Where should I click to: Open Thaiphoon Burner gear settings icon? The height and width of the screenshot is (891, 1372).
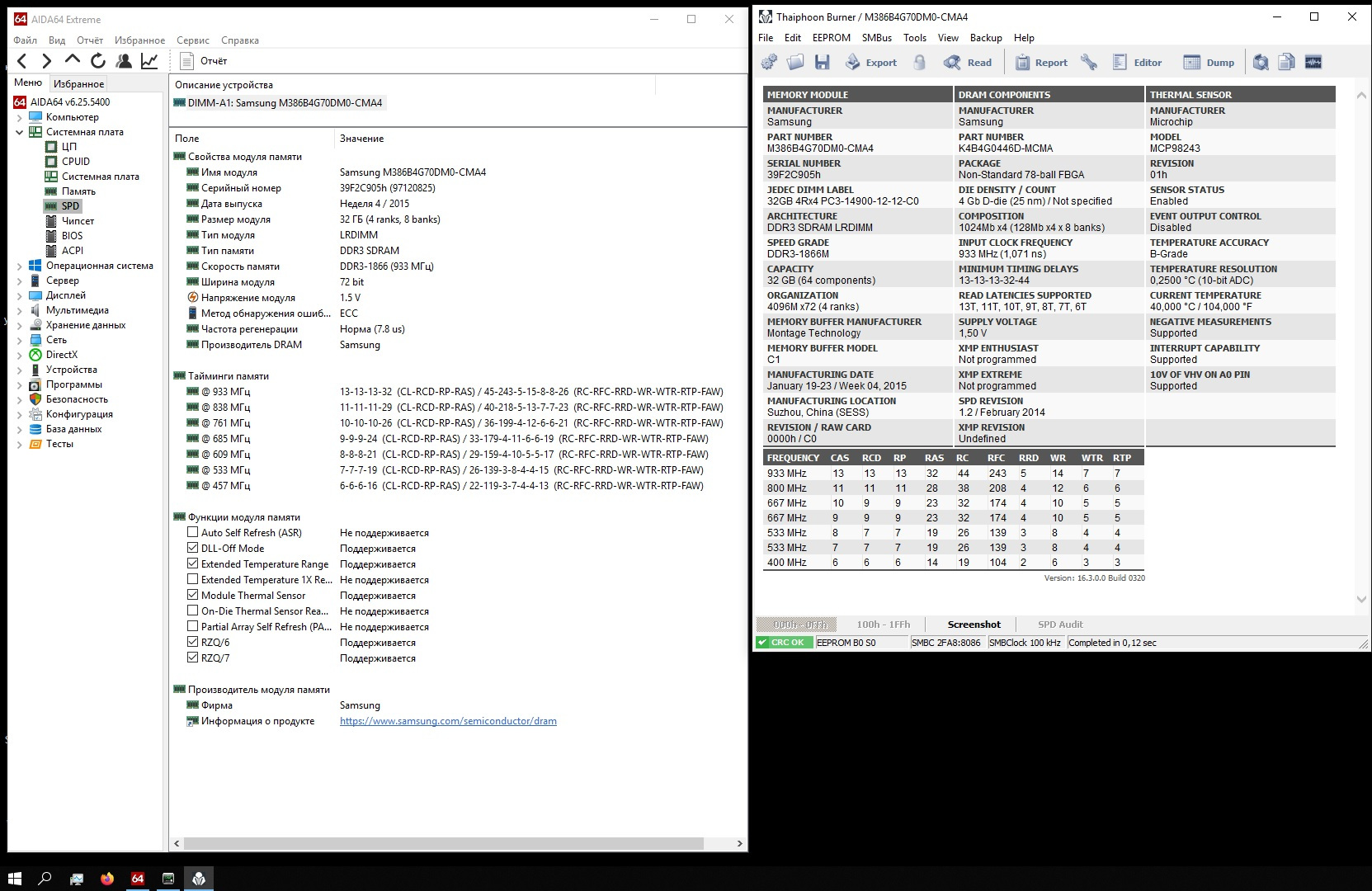click(769, 63)
